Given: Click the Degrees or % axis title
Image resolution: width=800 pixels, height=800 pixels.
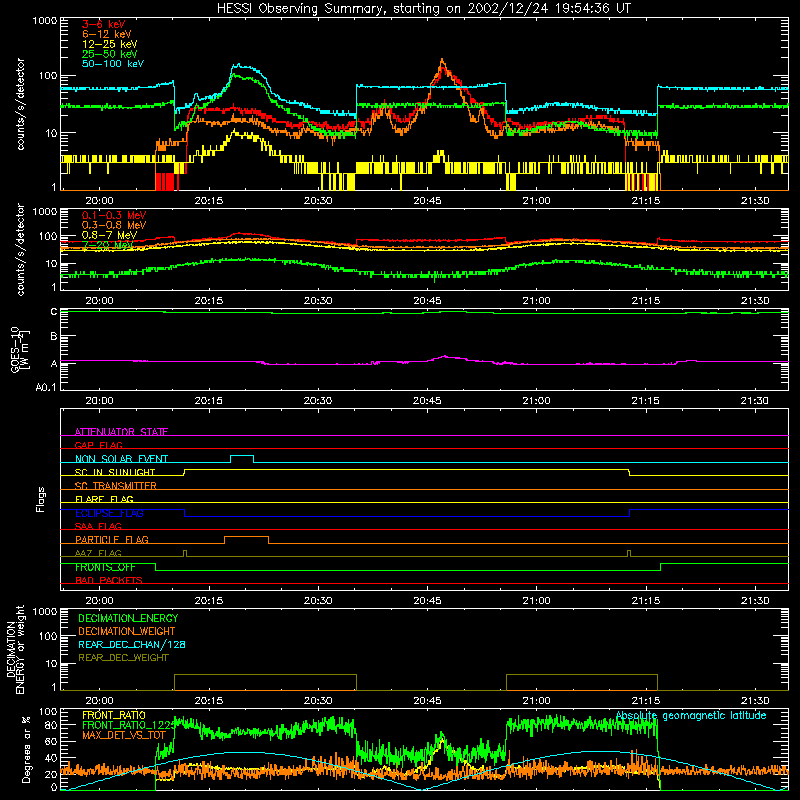Looking at the screenshot, I should point(26,749).
